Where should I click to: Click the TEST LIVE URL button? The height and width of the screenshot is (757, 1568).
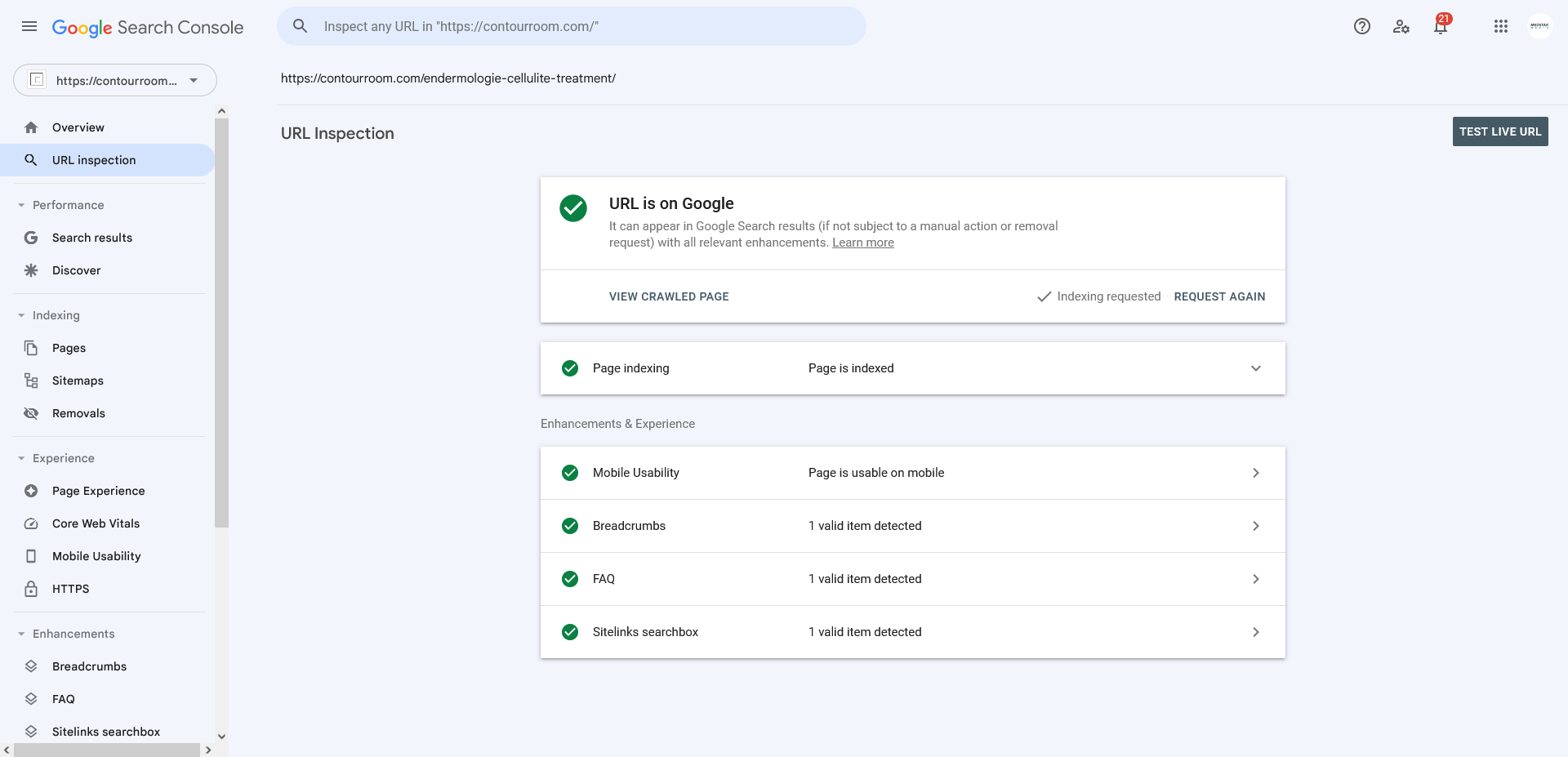click(x=1500, y=131)
